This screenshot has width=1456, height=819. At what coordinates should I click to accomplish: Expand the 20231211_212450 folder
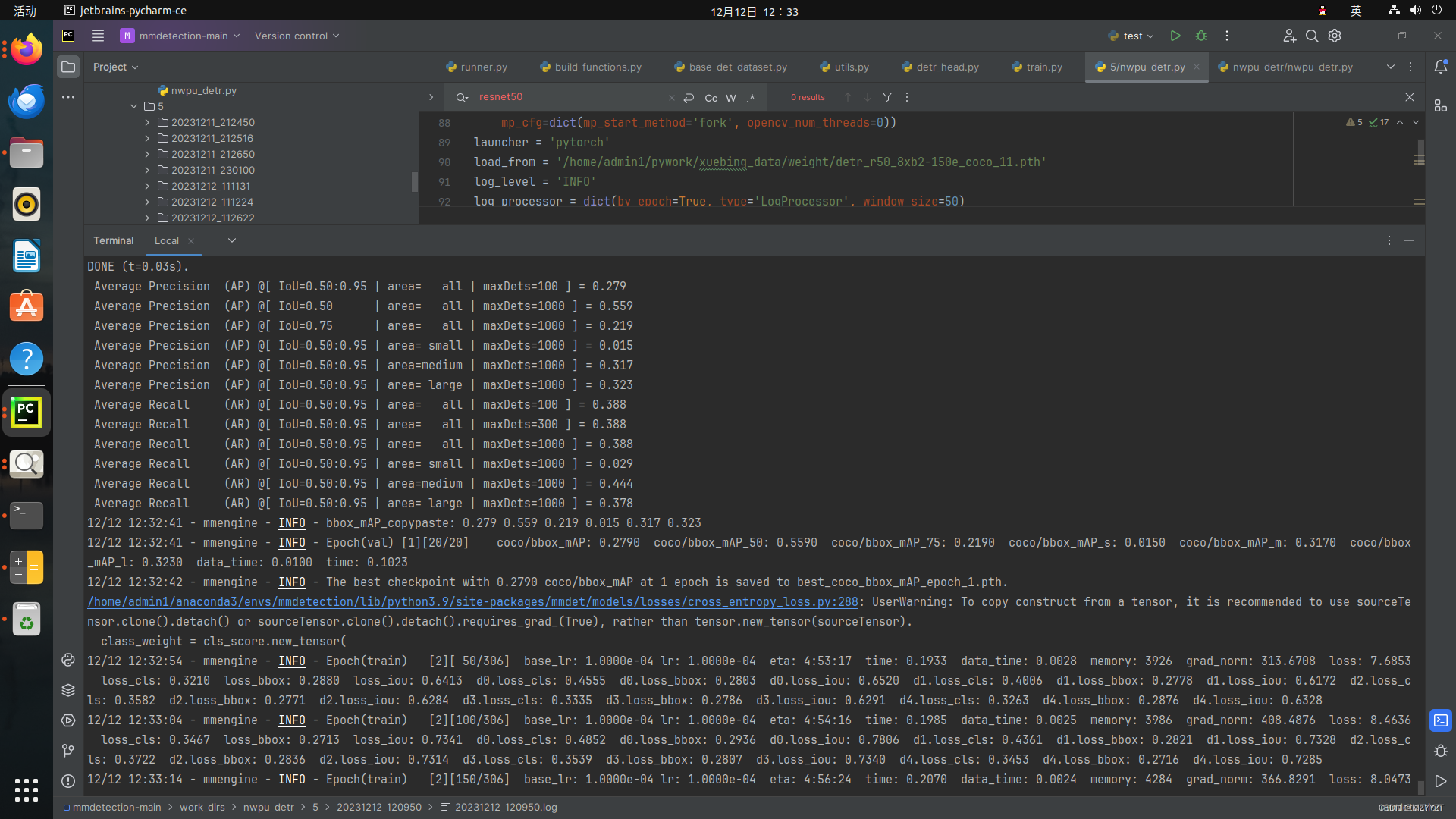coord(146,122)
